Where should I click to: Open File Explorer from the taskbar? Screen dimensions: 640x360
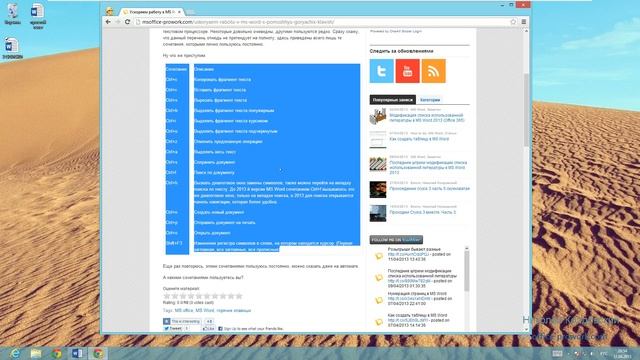pos(36,353)
